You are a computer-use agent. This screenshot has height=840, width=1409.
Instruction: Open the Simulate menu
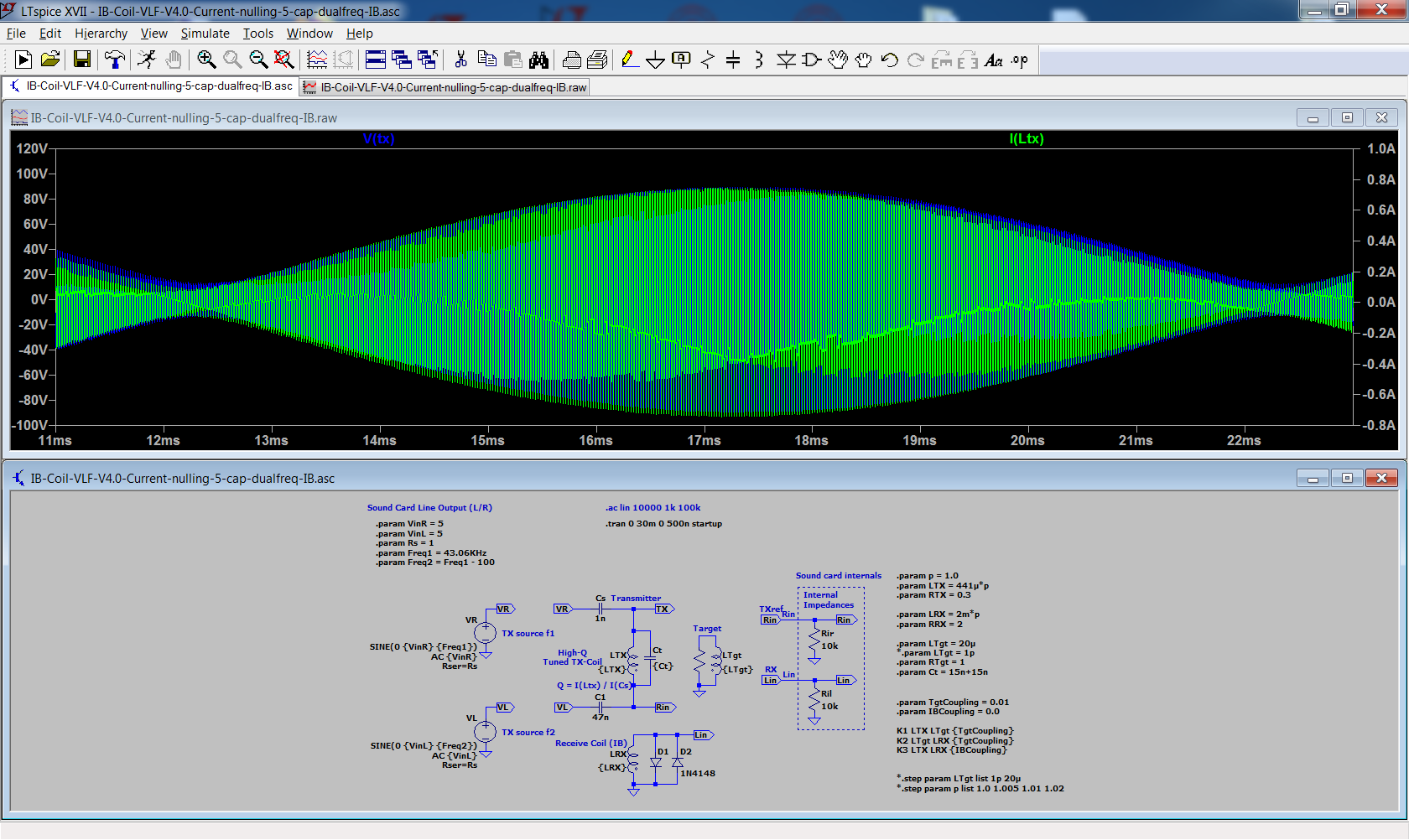[x=205, y=34]
